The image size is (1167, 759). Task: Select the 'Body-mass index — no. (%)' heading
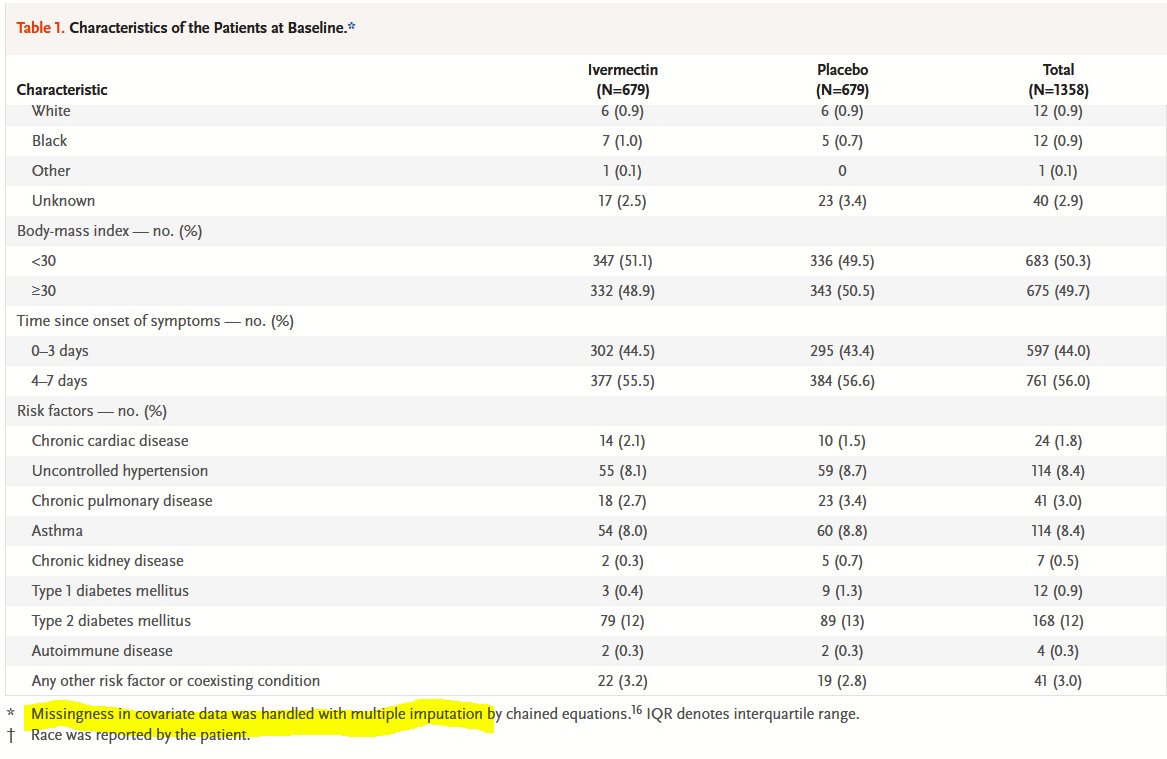coord(109,231)
